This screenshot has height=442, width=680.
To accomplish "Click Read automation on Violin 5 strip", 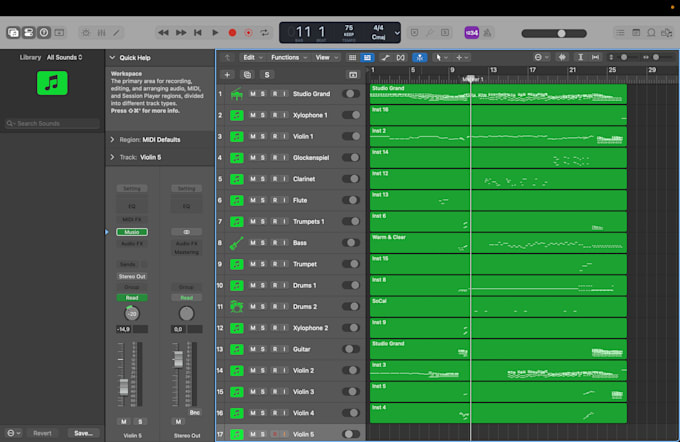I will pos(132,298).
